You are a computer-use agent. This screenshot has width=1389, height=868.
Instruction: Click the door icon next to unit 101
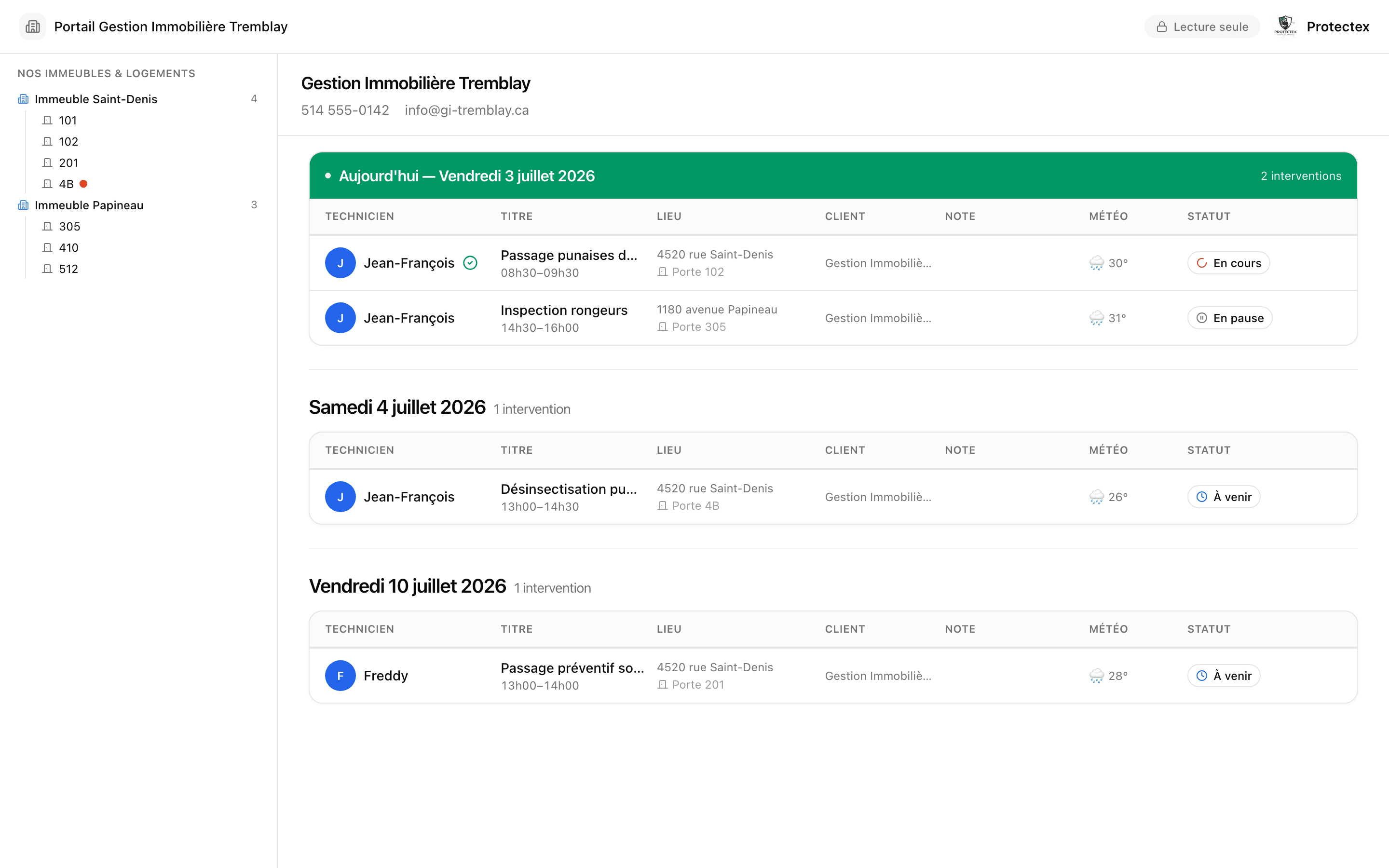click(x=48, y=121)
